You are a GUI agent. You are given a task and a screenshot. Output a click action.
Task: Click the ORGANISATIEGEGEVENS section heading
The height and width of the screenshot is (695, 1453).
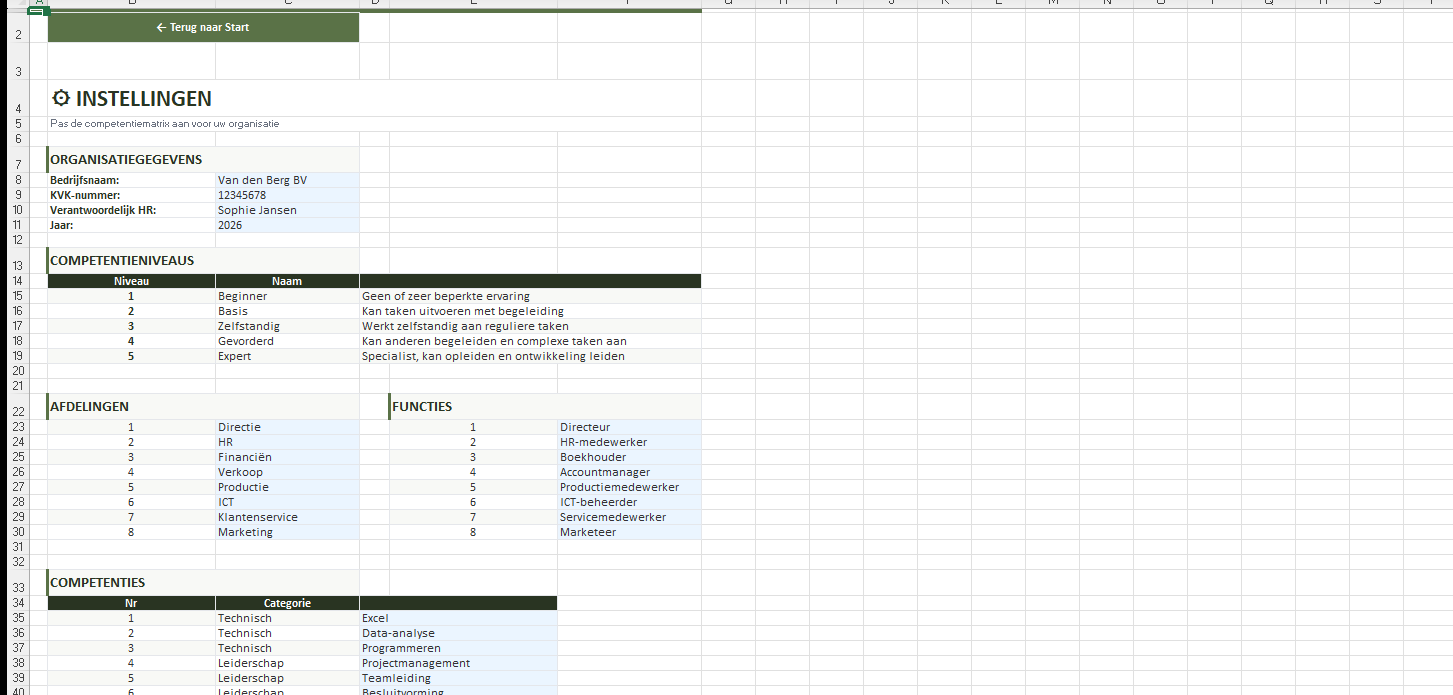[126, 160]
